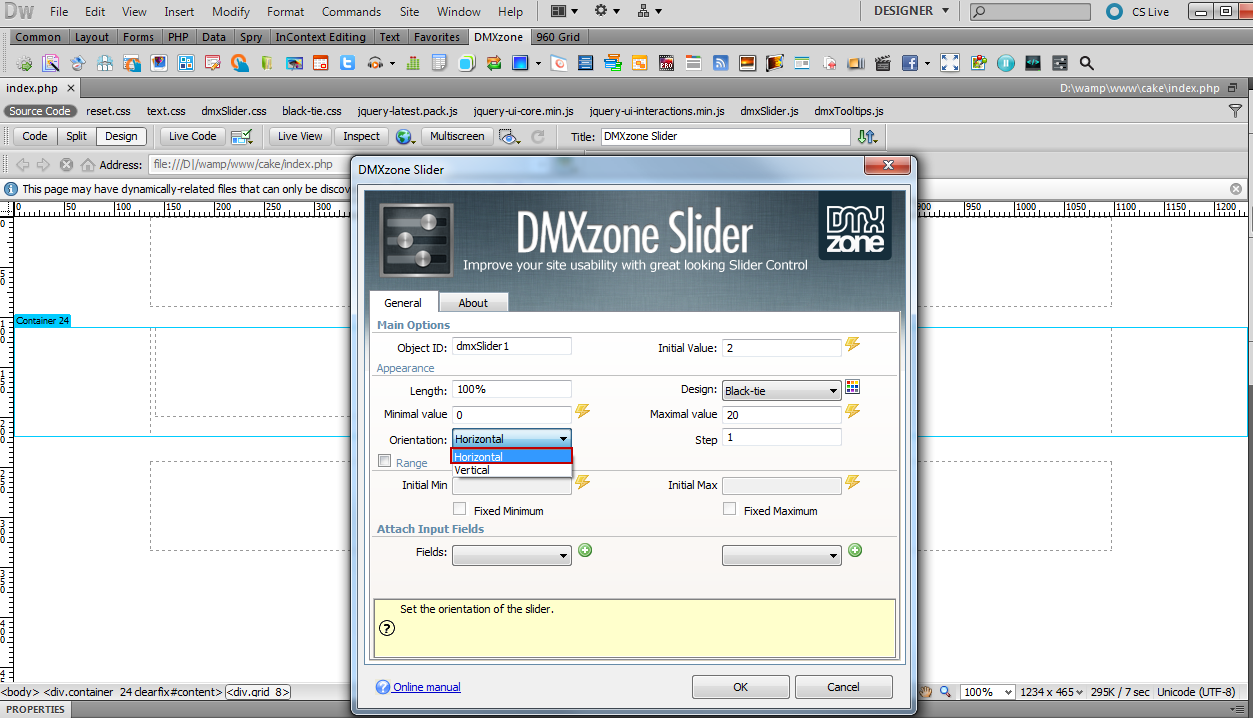
Task: Click the Visual Aids eye icon
Action: pos(510,137)
